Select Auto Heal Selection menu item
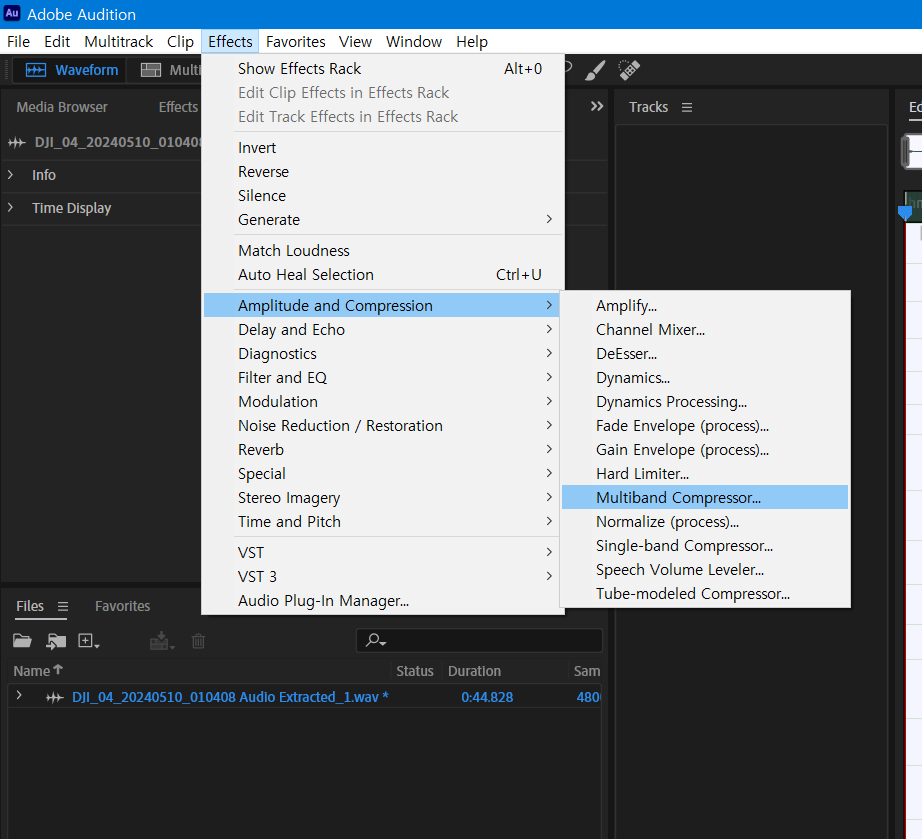This screenshot has height=839, width=922. click(383, 275)
